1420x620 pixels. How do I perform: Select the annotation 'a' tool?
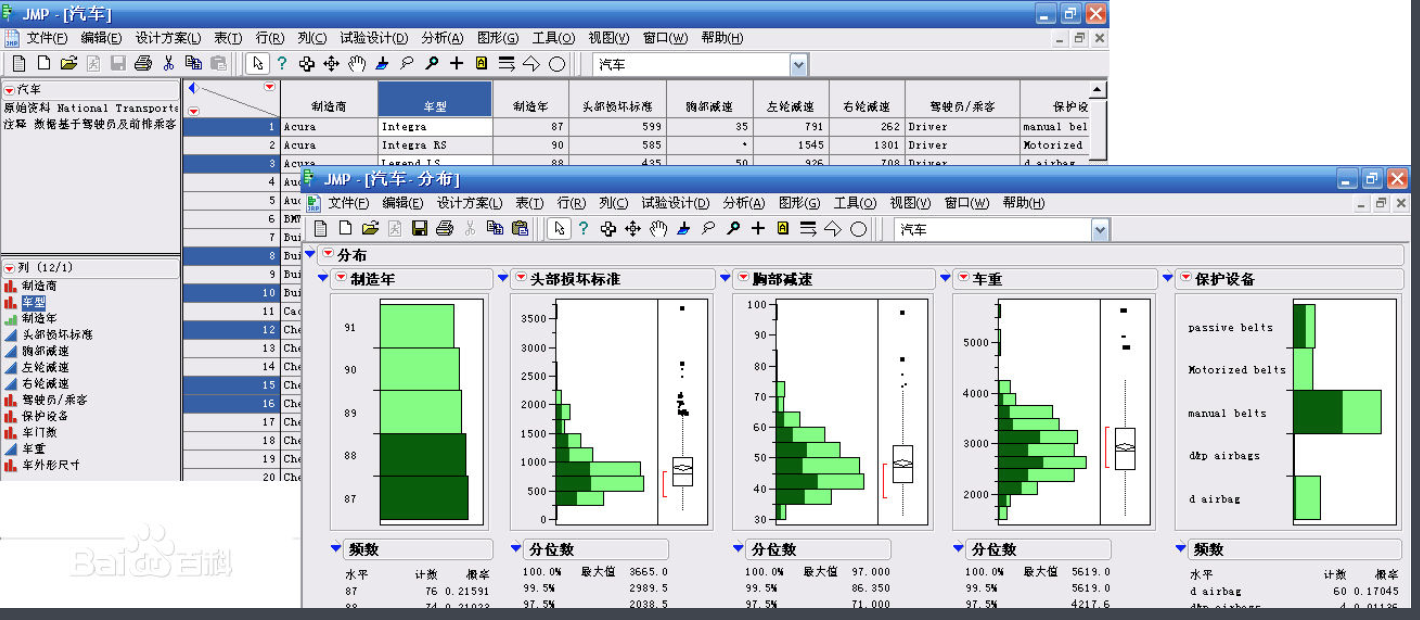[781, 229]
